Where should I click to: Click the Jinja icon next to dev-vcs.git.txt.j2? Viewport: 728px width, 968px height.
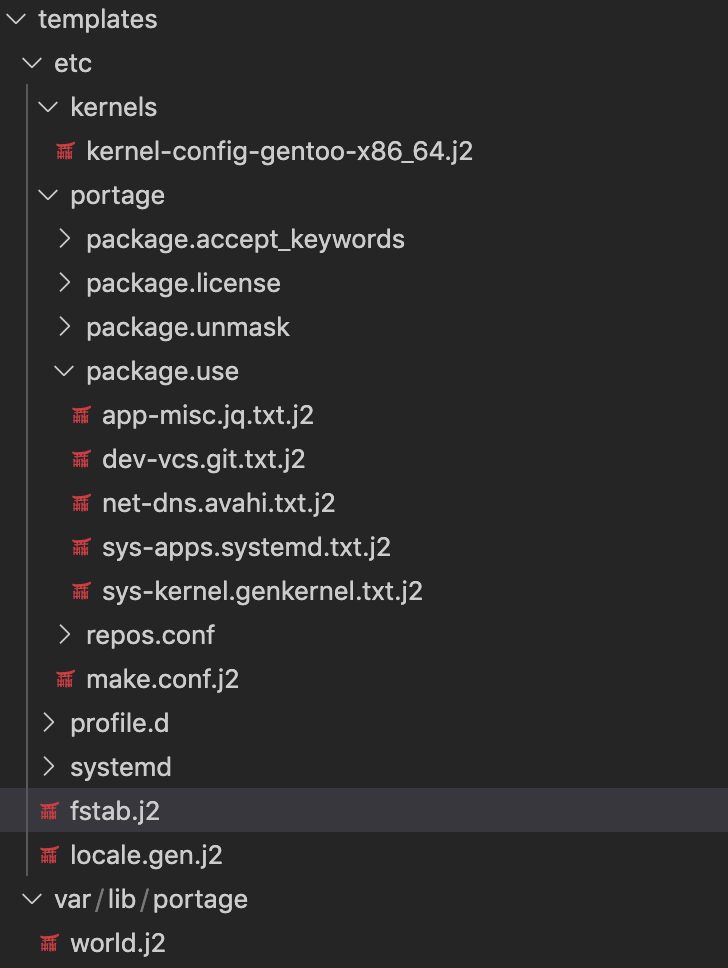[x=81, y=459]
